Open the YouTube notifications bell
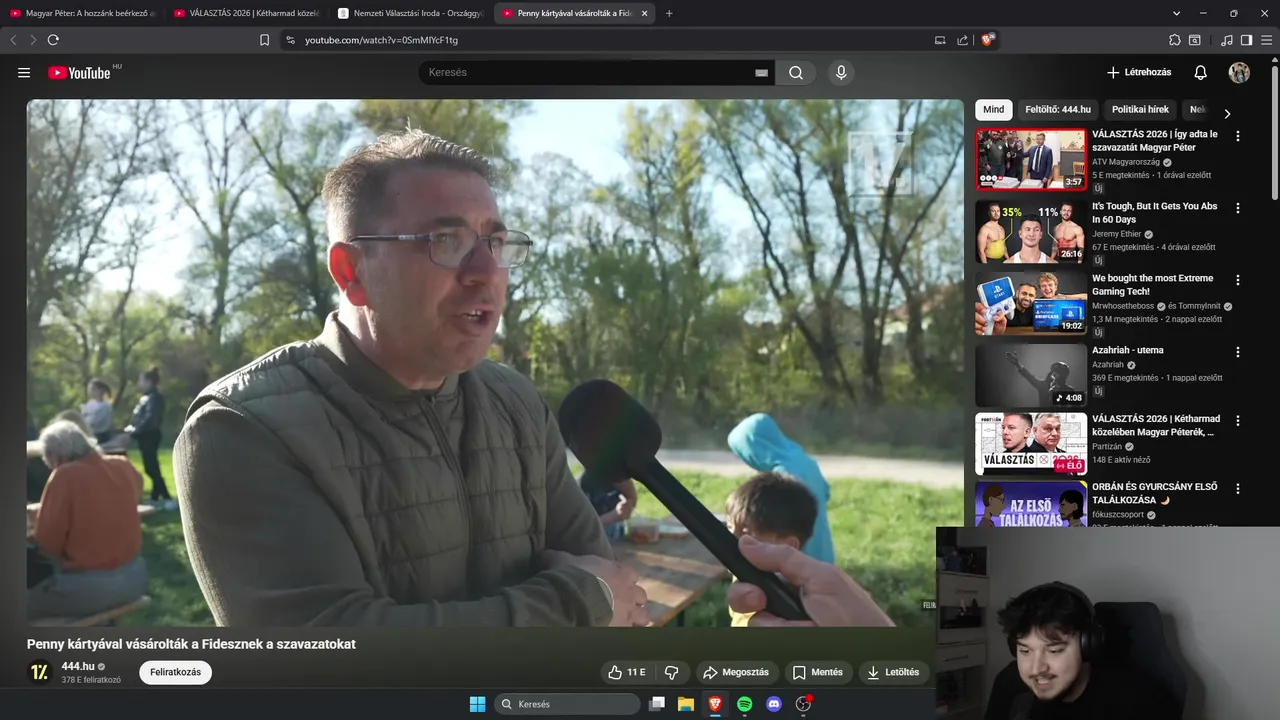 [x=1200, y=73]
